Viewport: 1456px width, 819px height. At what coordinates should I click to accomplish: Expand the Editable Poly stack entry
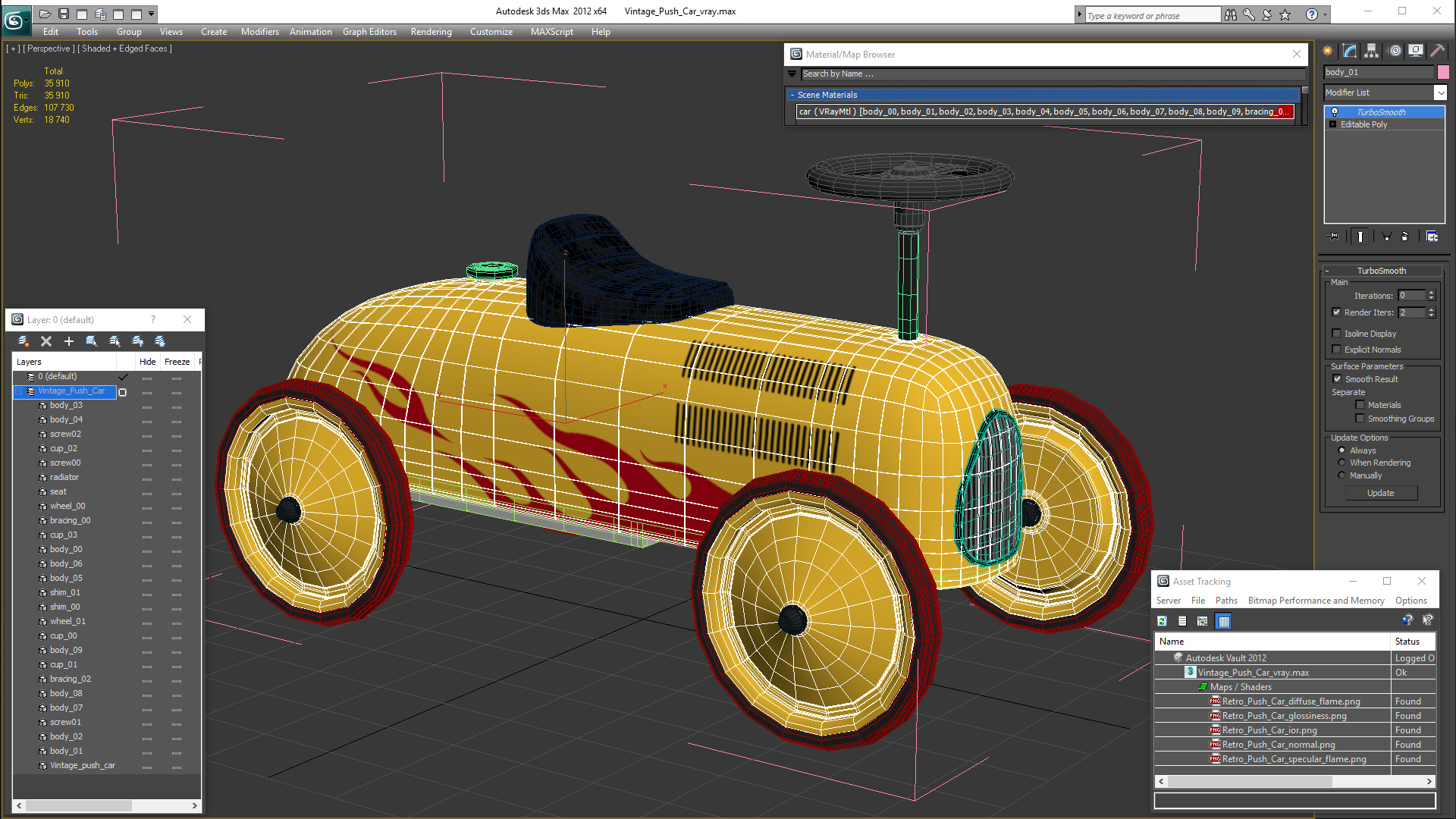click(x=1332, y=124)
